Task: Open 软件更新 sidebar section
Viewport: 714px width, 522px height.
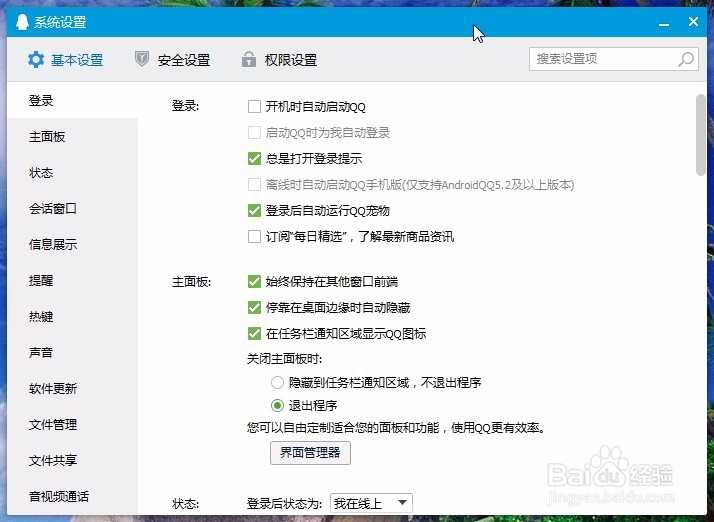Action: click(x=72, y=388)
